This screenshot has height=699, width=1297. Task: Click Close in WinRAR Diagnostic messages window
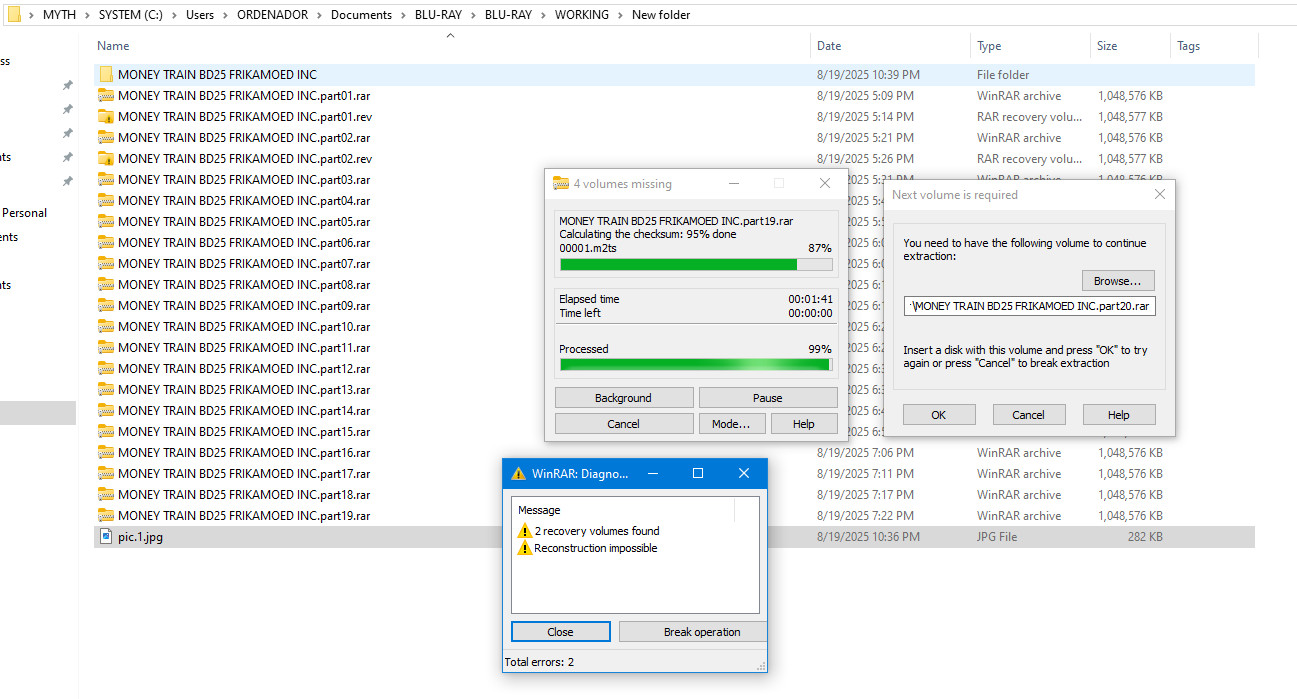click(x=560, y=632)
